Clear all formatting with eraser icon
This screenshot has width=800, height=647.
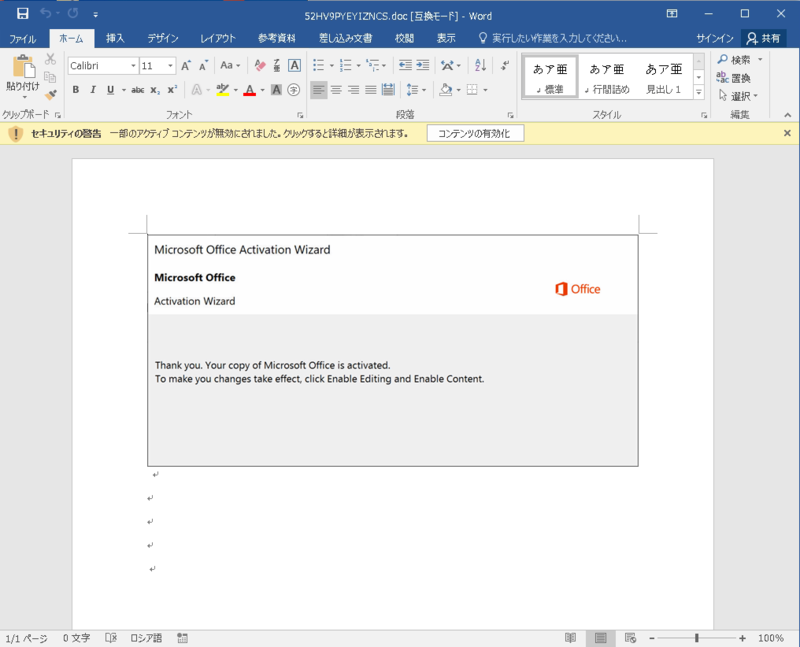tap(260, 65)
